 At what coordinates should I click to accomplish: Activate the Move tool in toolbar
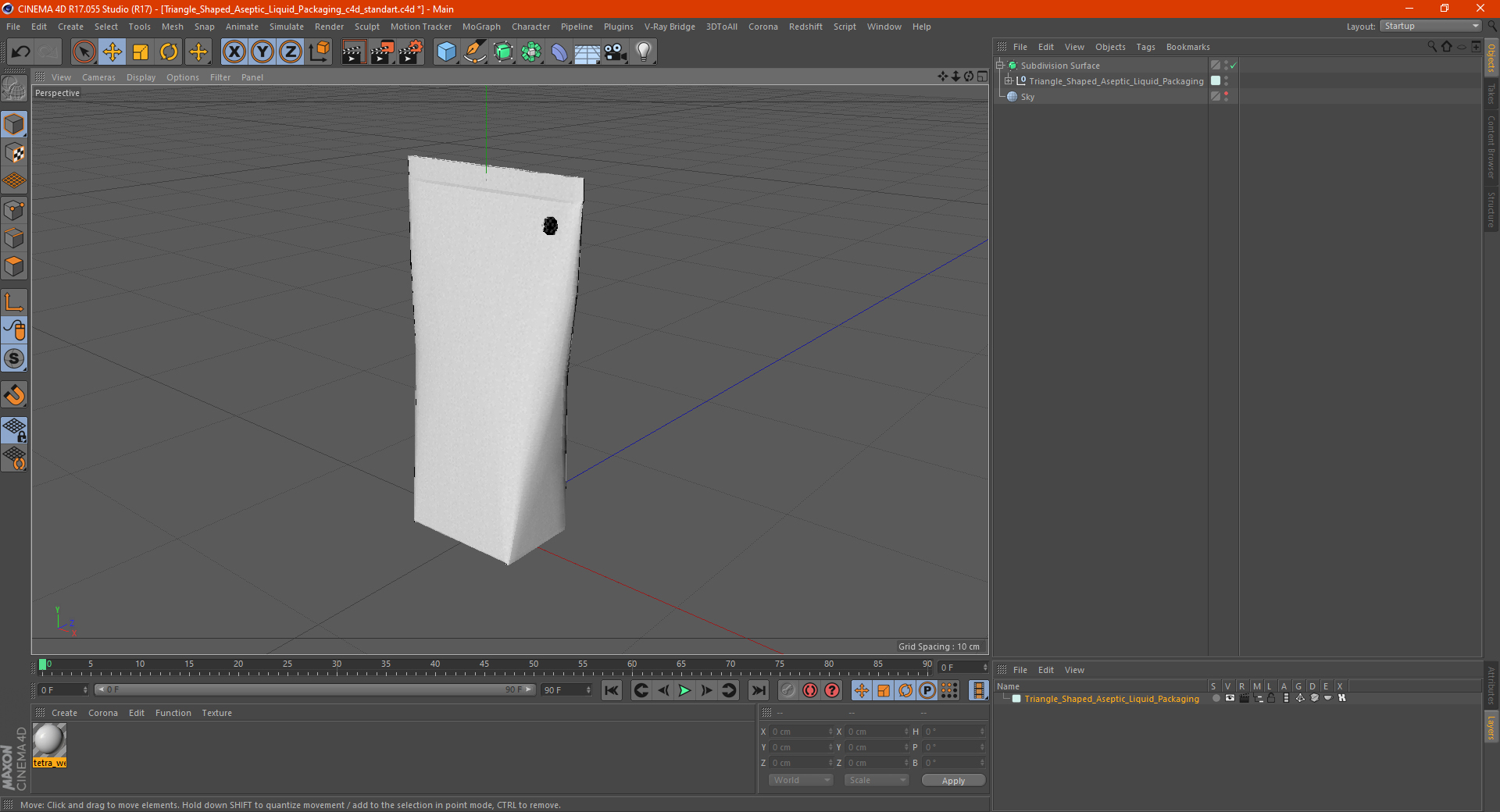[112, 52]
